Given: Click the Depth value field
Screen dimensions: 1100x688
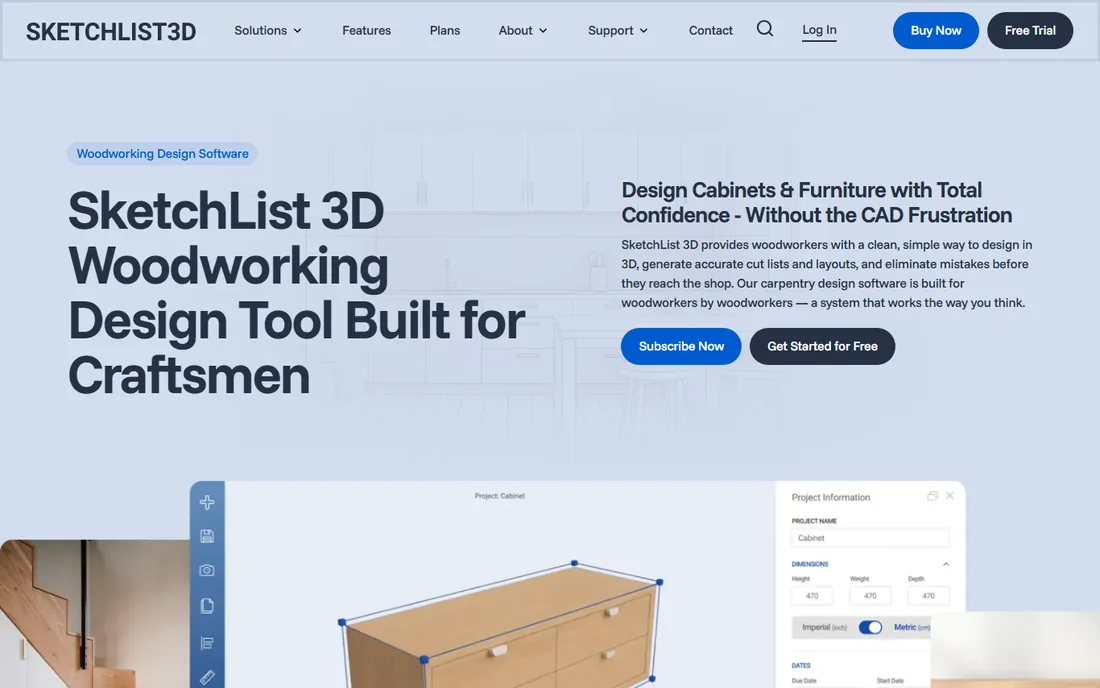Looking at the screenshot, I should coord(928,595).
